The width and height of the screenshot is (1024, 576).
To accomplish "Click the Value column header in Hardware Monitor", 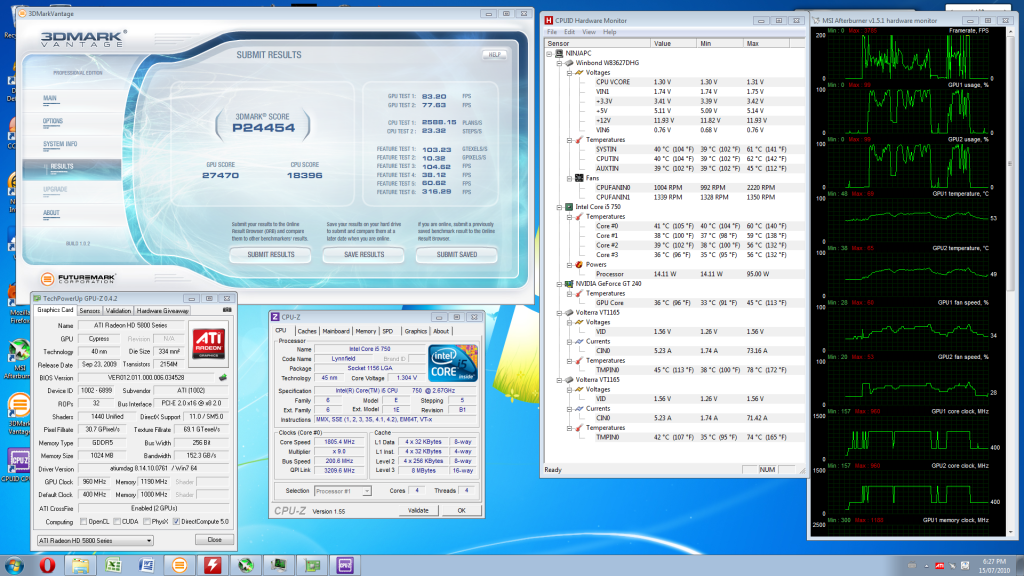I will click(x=673, y=43).
